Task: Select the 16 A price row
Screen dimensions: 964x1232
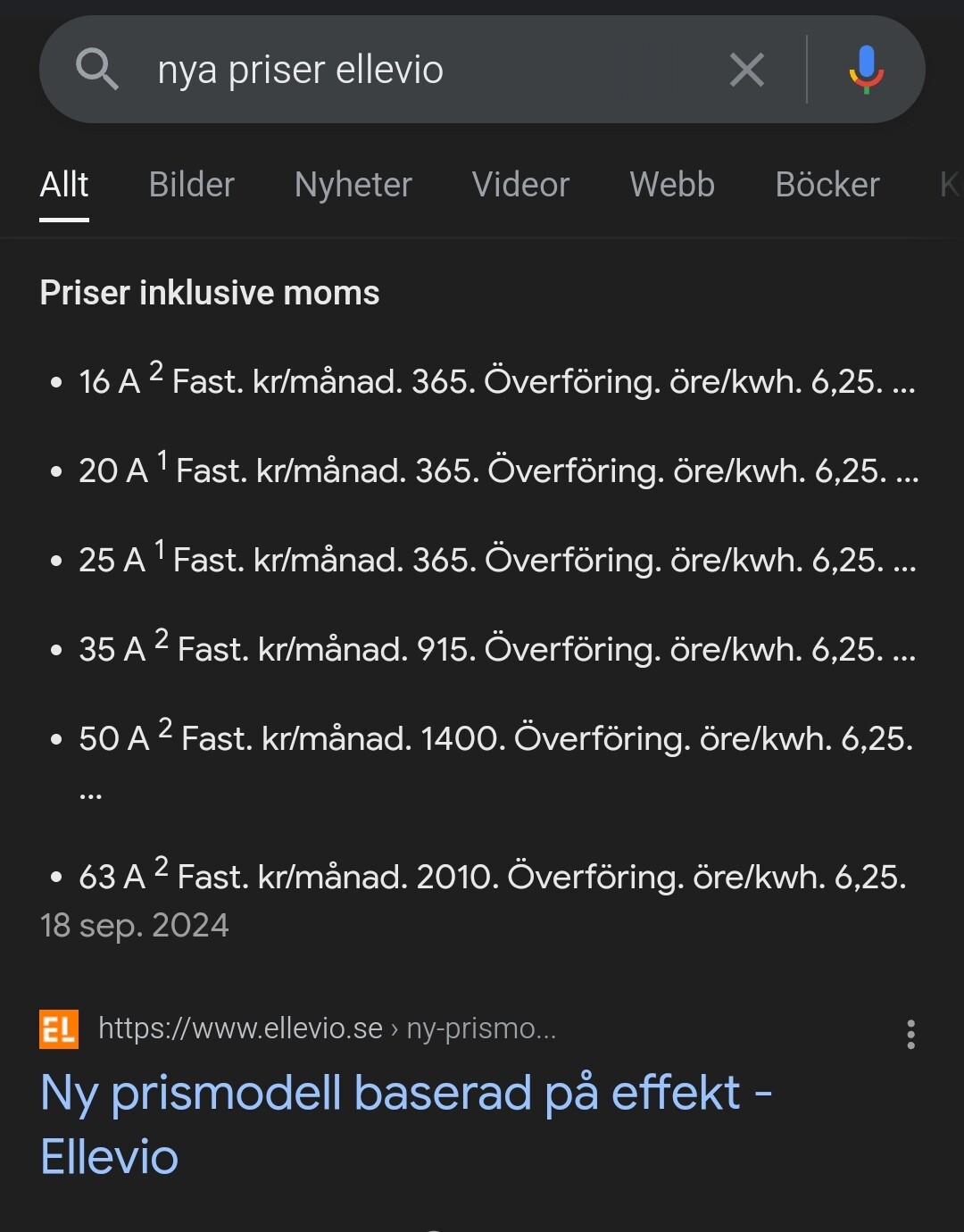Action: [495, 381]
